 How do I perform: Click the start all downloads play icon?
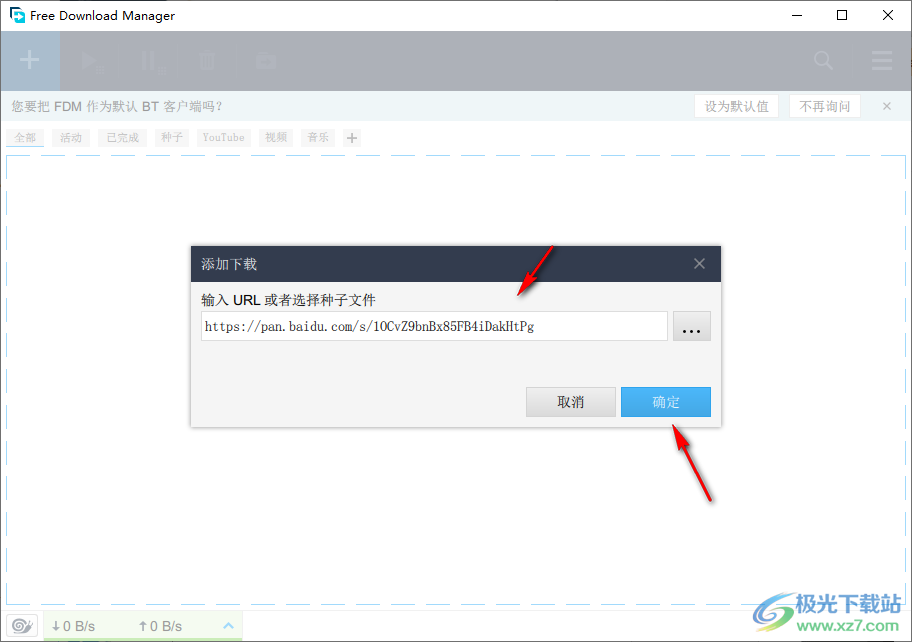click(x=91, y=61)
